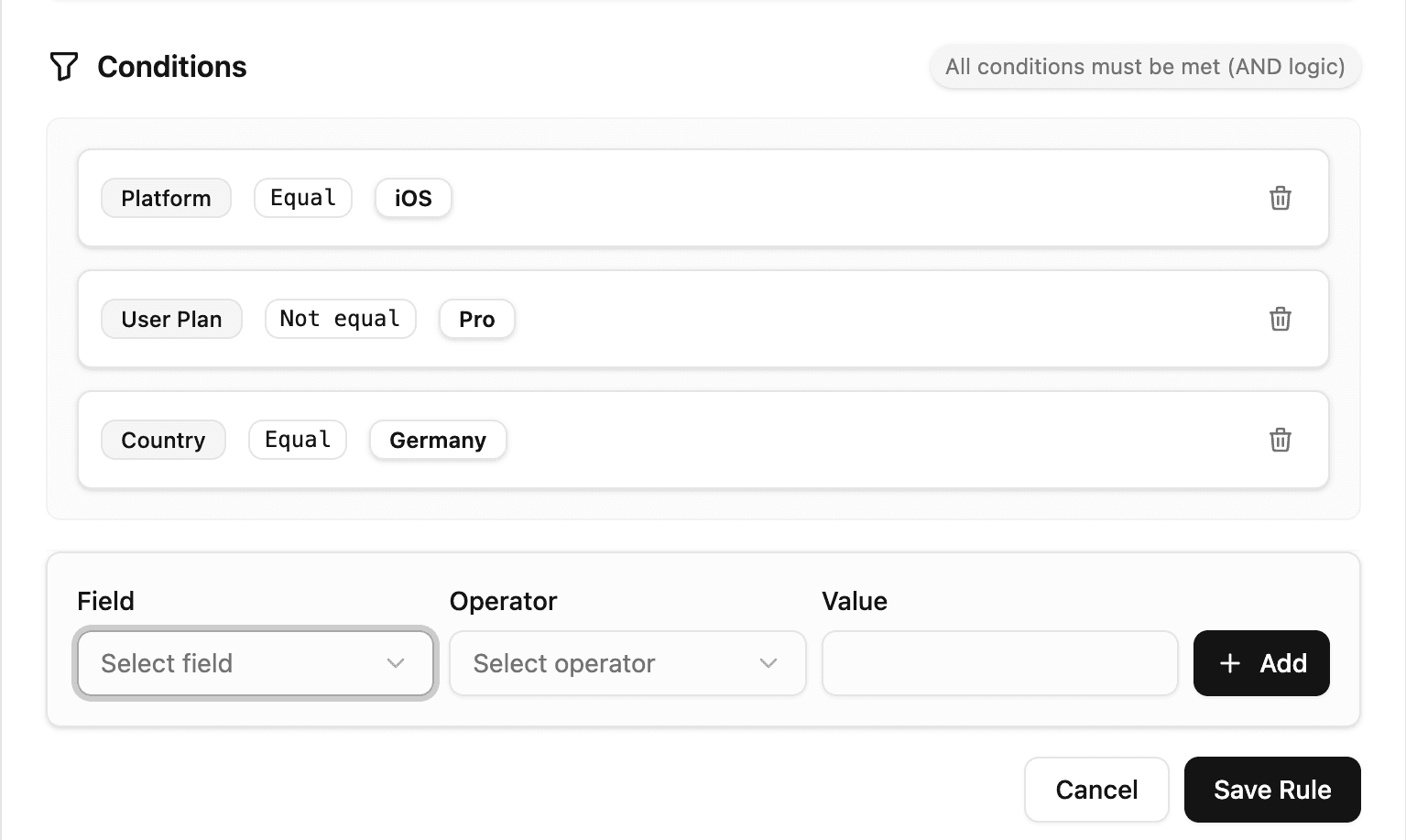1406x840 pixels.
Task: Click the Not equal operator chip
Action: pyautogui.click(x=340, y=319)
